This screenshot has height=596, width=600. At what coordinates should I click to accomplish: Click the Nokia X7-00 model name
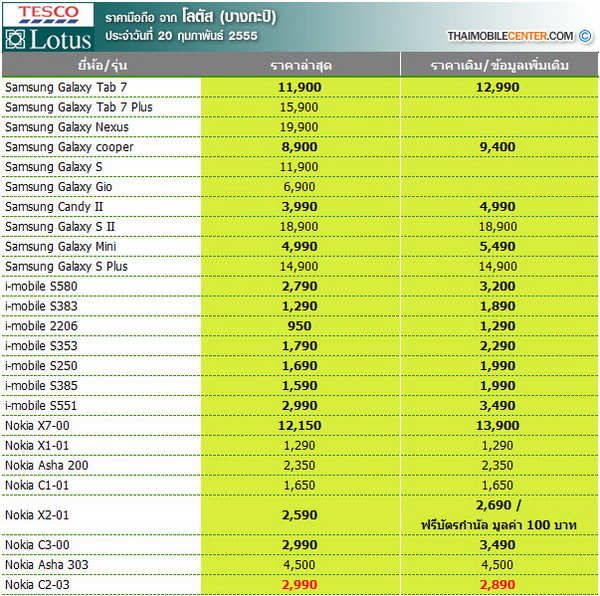[37, 426]
